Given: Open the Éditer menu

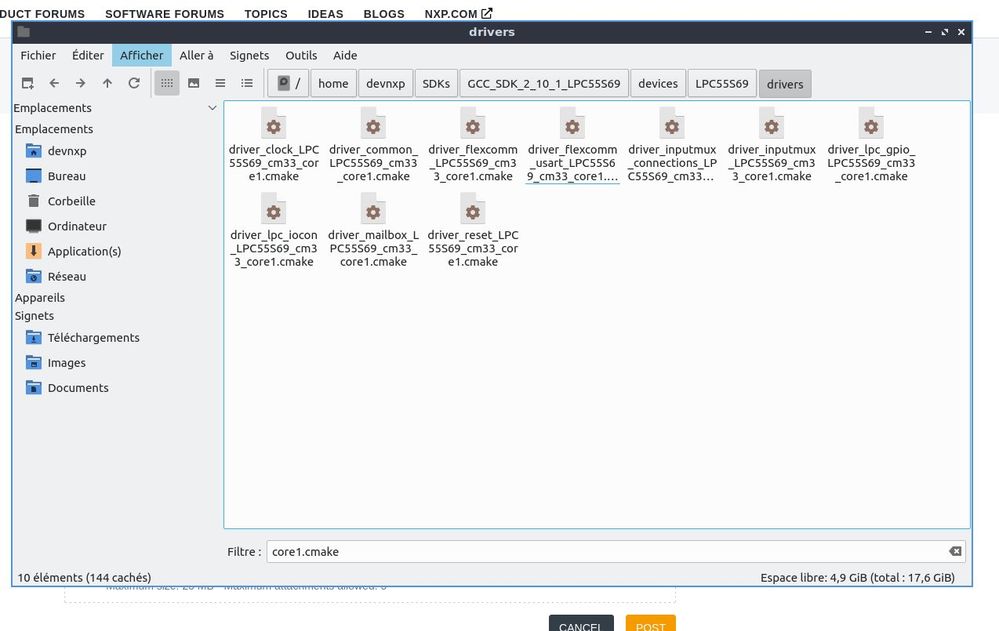Looking at the screenshot, I should pyautogui.click(x=88, y=55).
